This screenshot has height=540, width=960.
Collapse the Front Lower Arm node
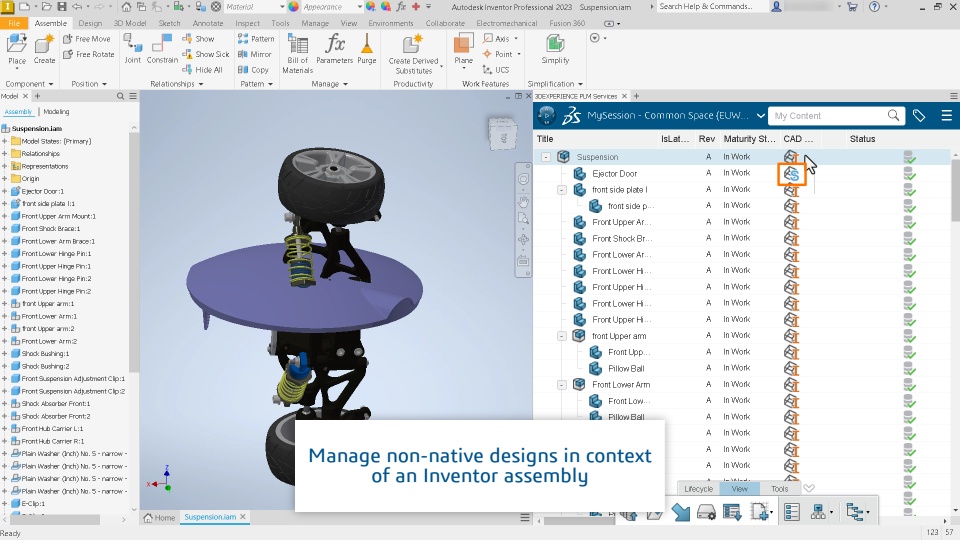[x=561, y=384]
